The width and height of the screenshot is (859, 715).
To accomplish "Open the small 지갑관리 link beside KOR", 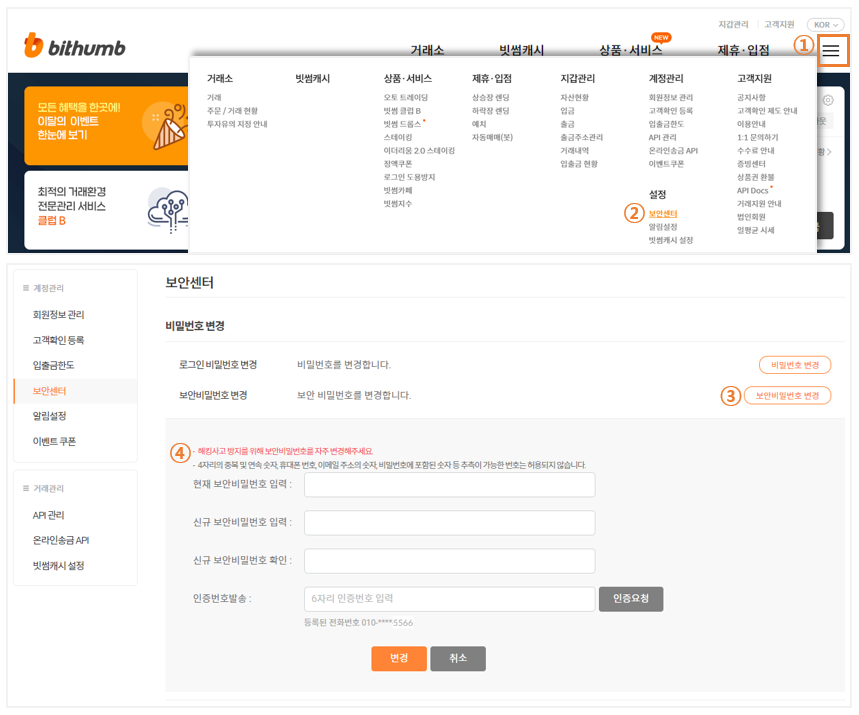I will 733,25.
